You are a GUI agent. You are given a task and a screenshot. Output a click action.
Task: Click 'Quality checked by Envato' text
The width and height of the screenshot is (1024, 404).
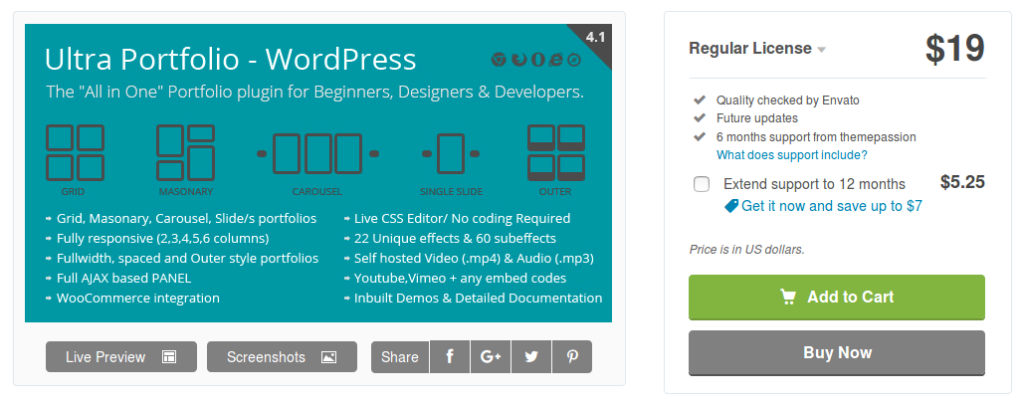788,100
